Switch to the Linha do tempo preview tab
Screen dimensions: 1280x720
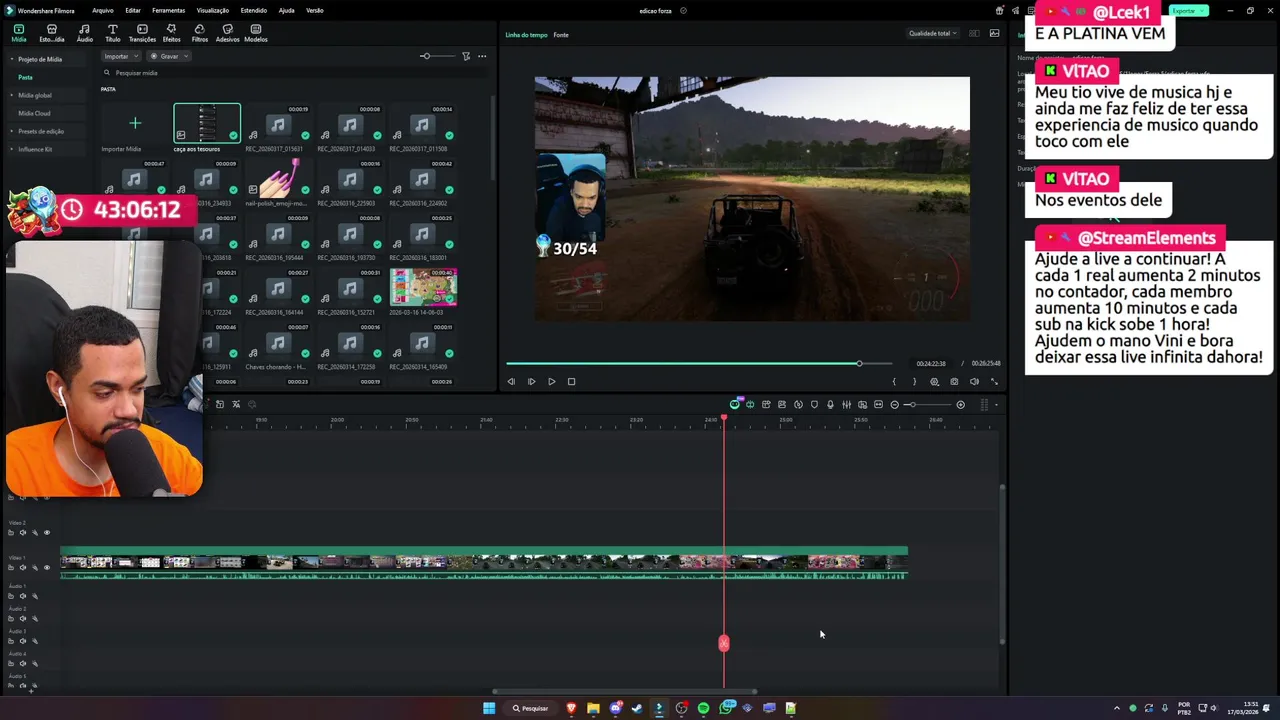click(526, 35)
